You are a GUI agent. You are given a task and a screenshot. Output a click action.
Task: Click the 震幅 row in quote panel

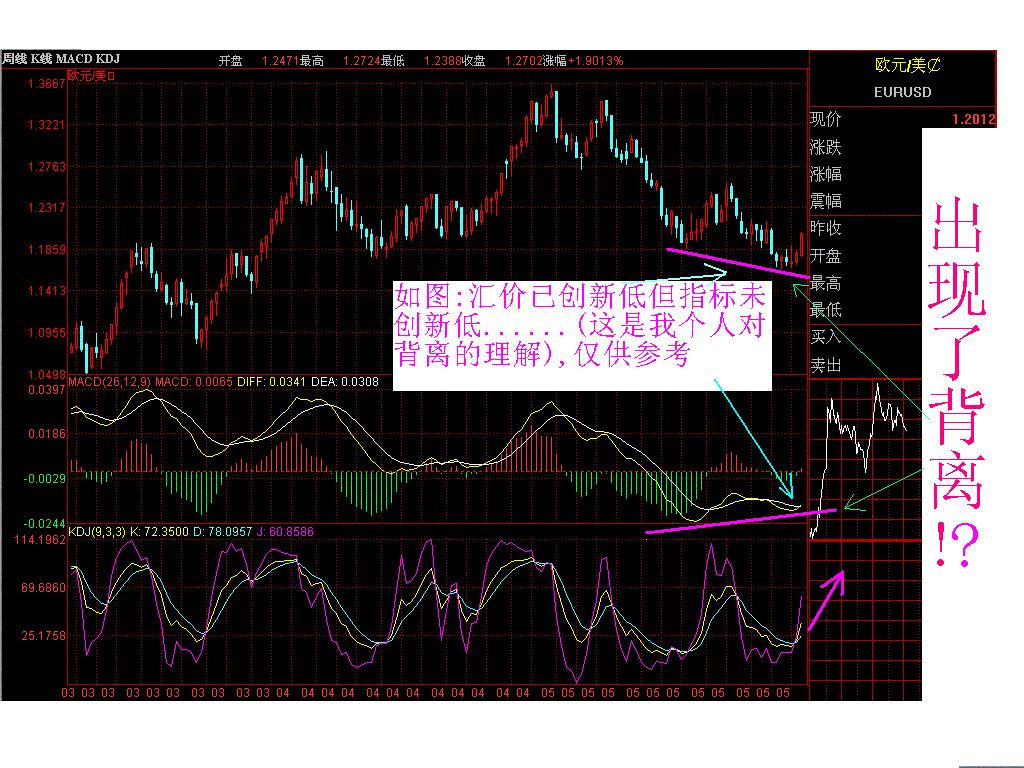coord(825,201)
